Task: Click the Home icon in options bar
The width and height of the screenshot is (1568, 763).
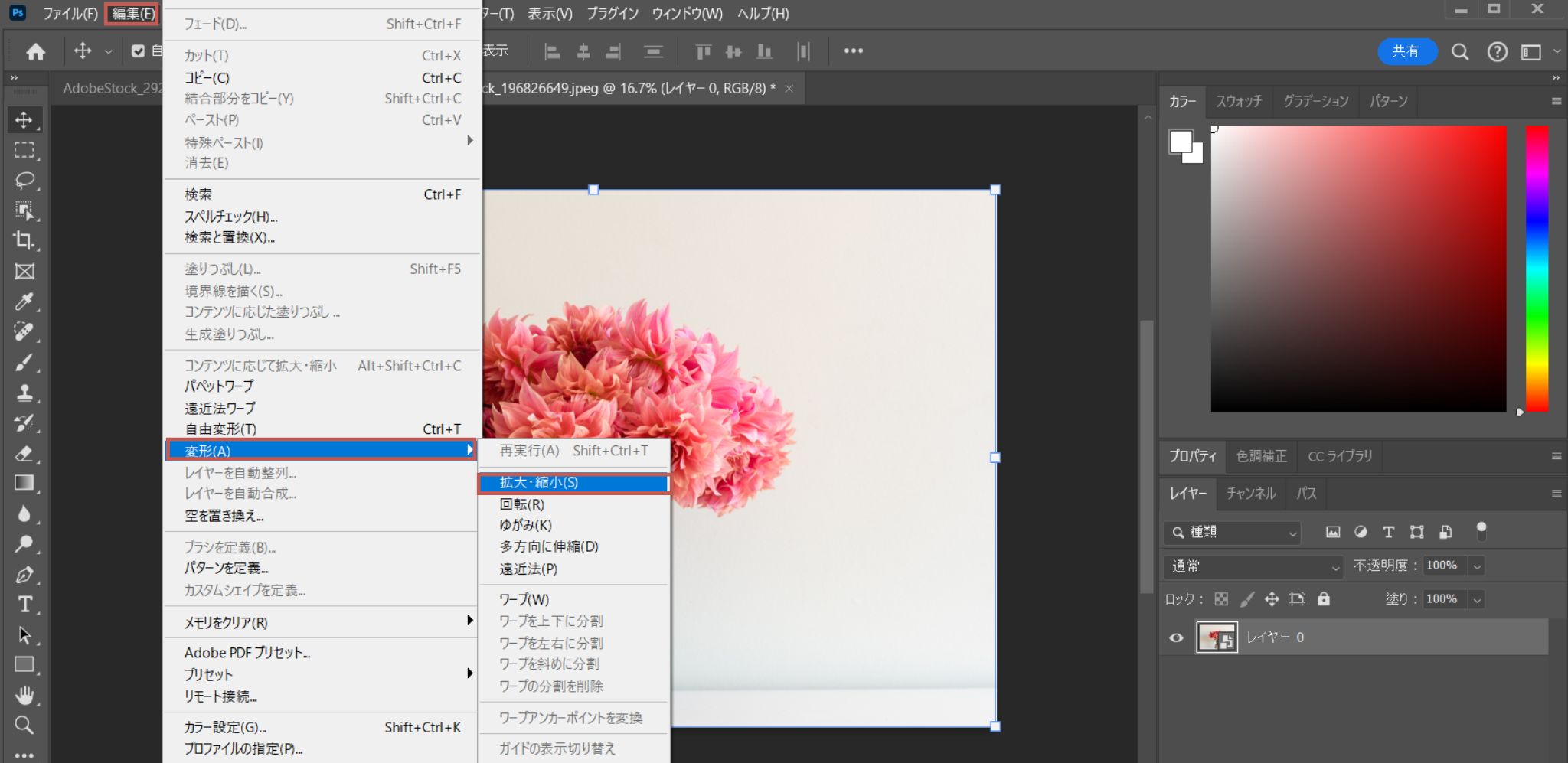Action: (35, 51)
